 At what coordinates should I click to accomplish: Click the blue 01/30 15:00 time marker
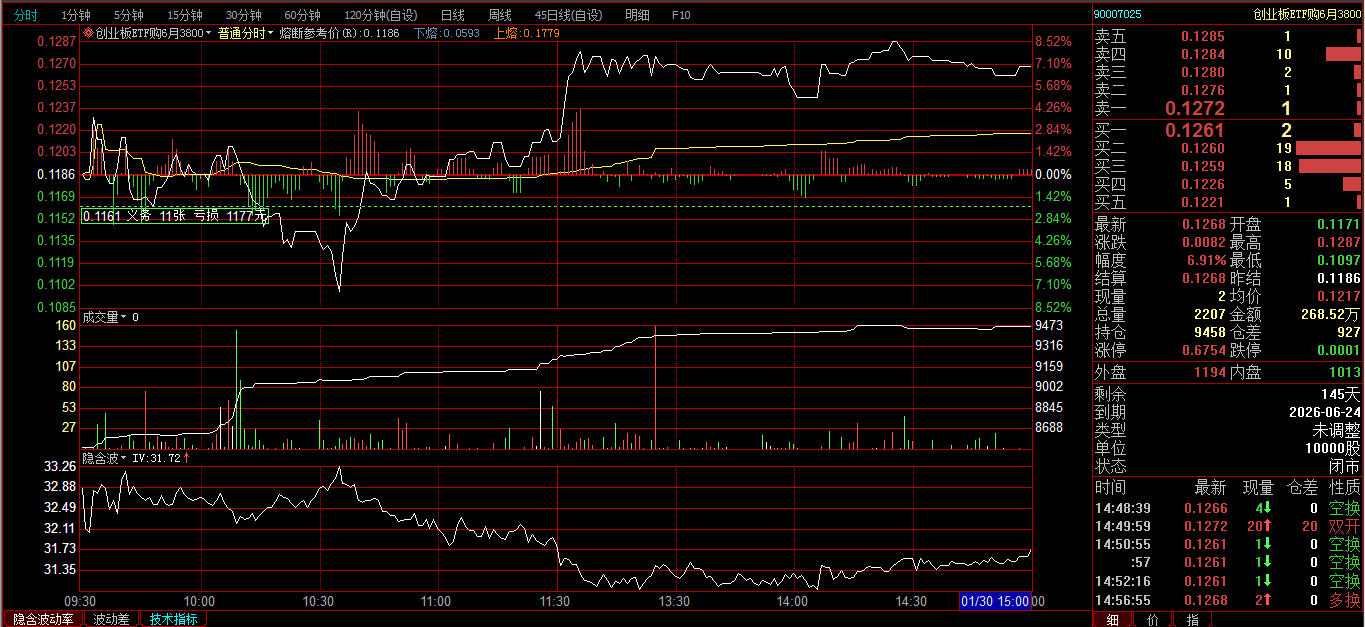pos(994,601)
